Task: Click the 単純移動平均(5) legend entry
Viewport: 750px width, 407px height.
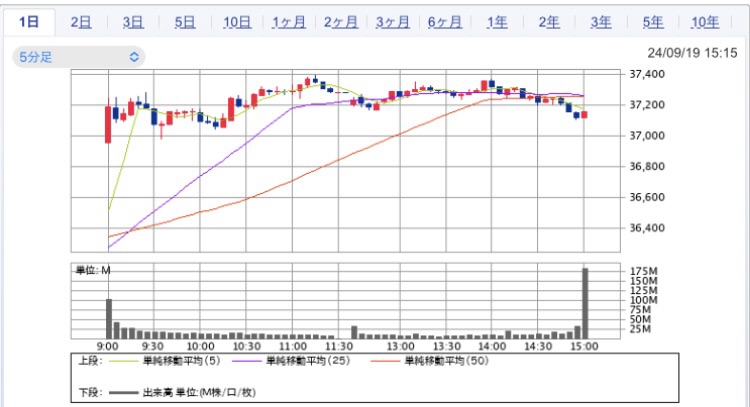Action: [182, 361]
